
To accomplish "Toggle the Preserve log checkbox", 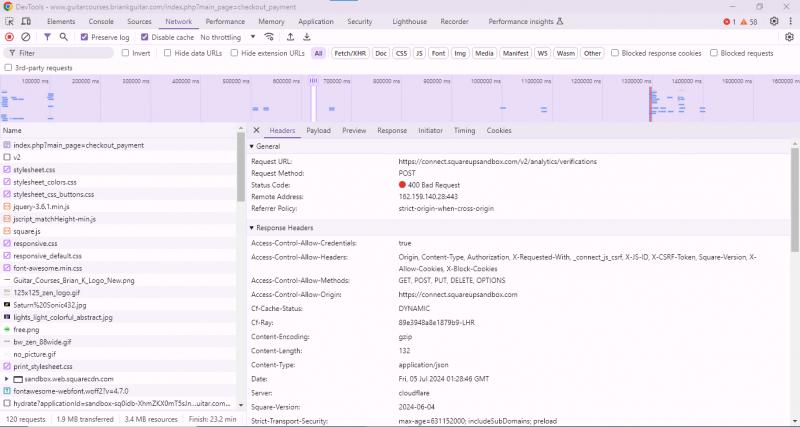I will [85, 37].
